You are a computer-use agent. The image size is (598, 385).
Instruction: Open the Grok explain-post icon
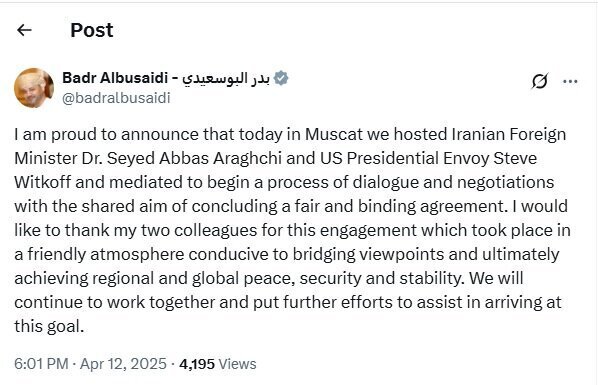point(540,81)
